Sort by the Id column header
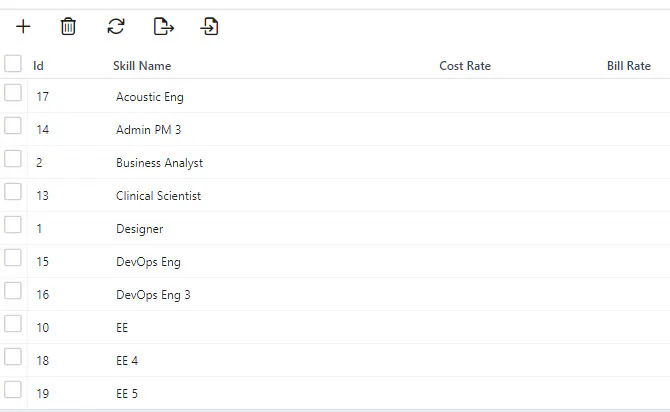Screen dimensions: 670x412 (38, 66)
